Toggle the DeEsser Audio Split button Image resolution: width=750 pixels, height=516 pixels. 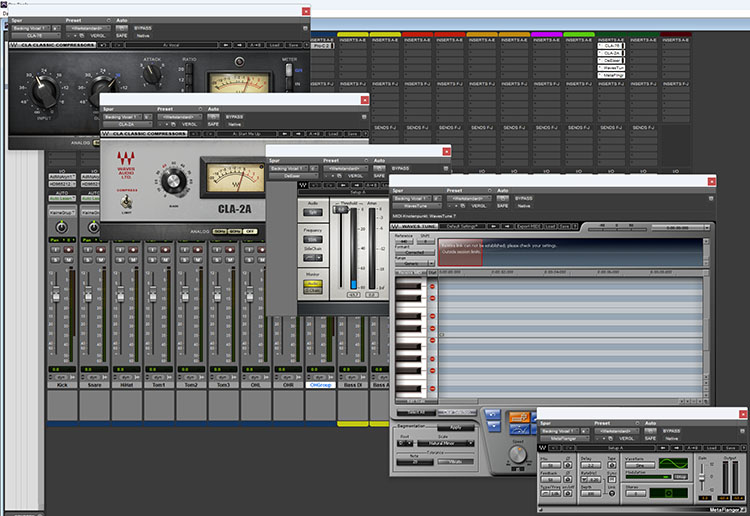click(x=312, y=212)
